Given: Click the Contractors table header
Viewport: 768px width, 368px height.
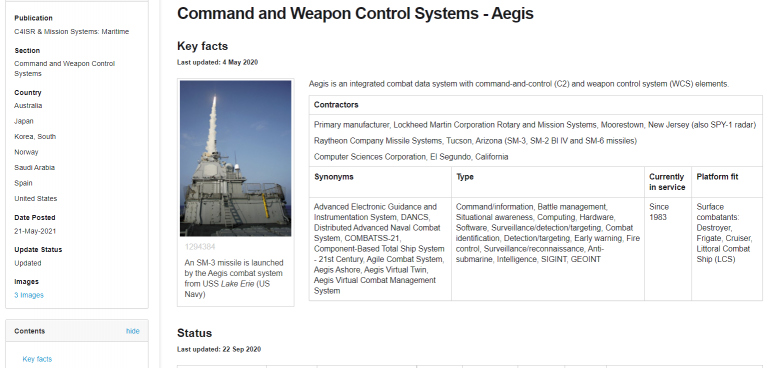Looking at the screenshot, I should click(x=336, y=104).
